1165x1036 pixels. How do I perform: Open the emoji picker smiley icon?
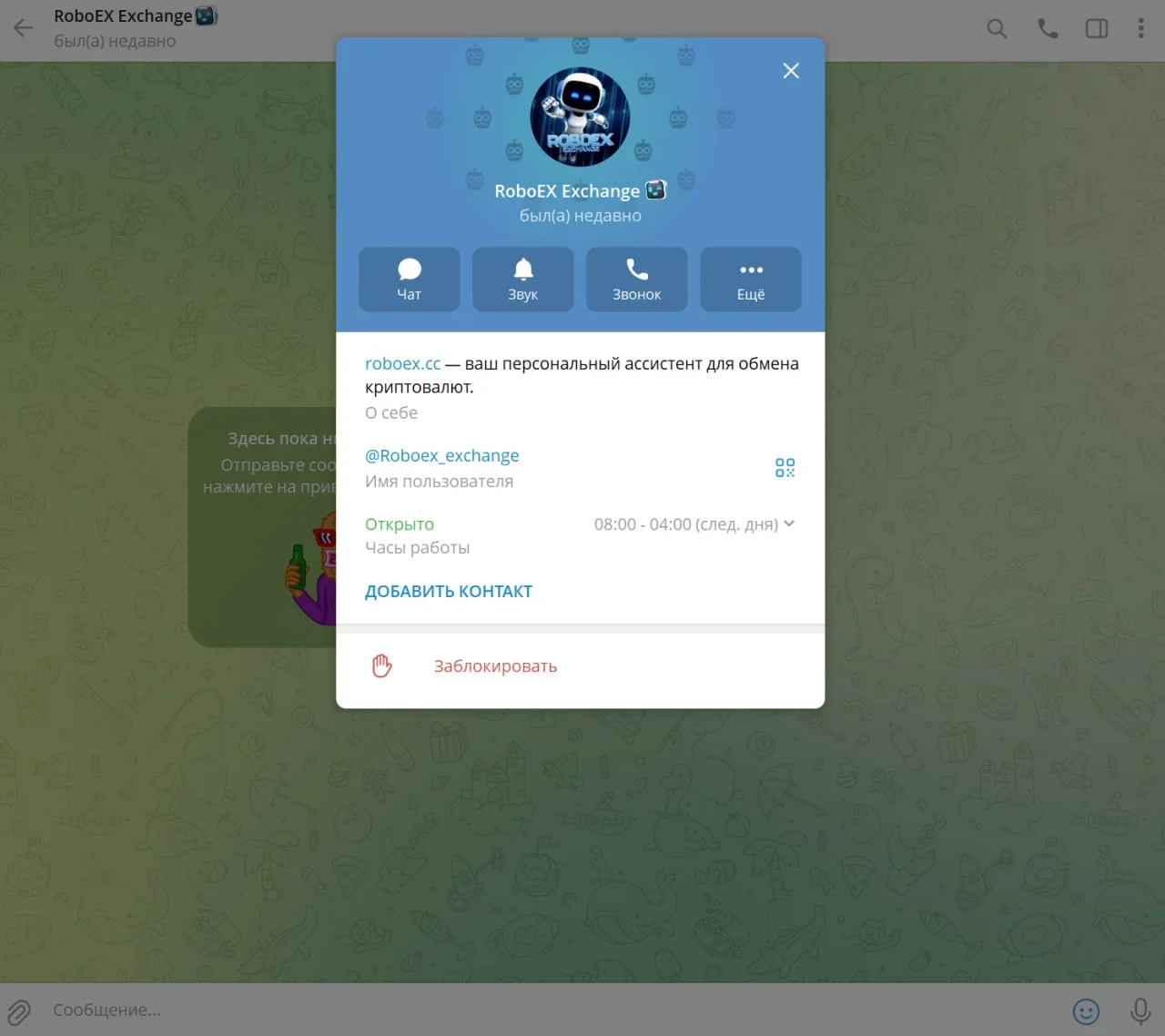(x=1086, y=1011)
